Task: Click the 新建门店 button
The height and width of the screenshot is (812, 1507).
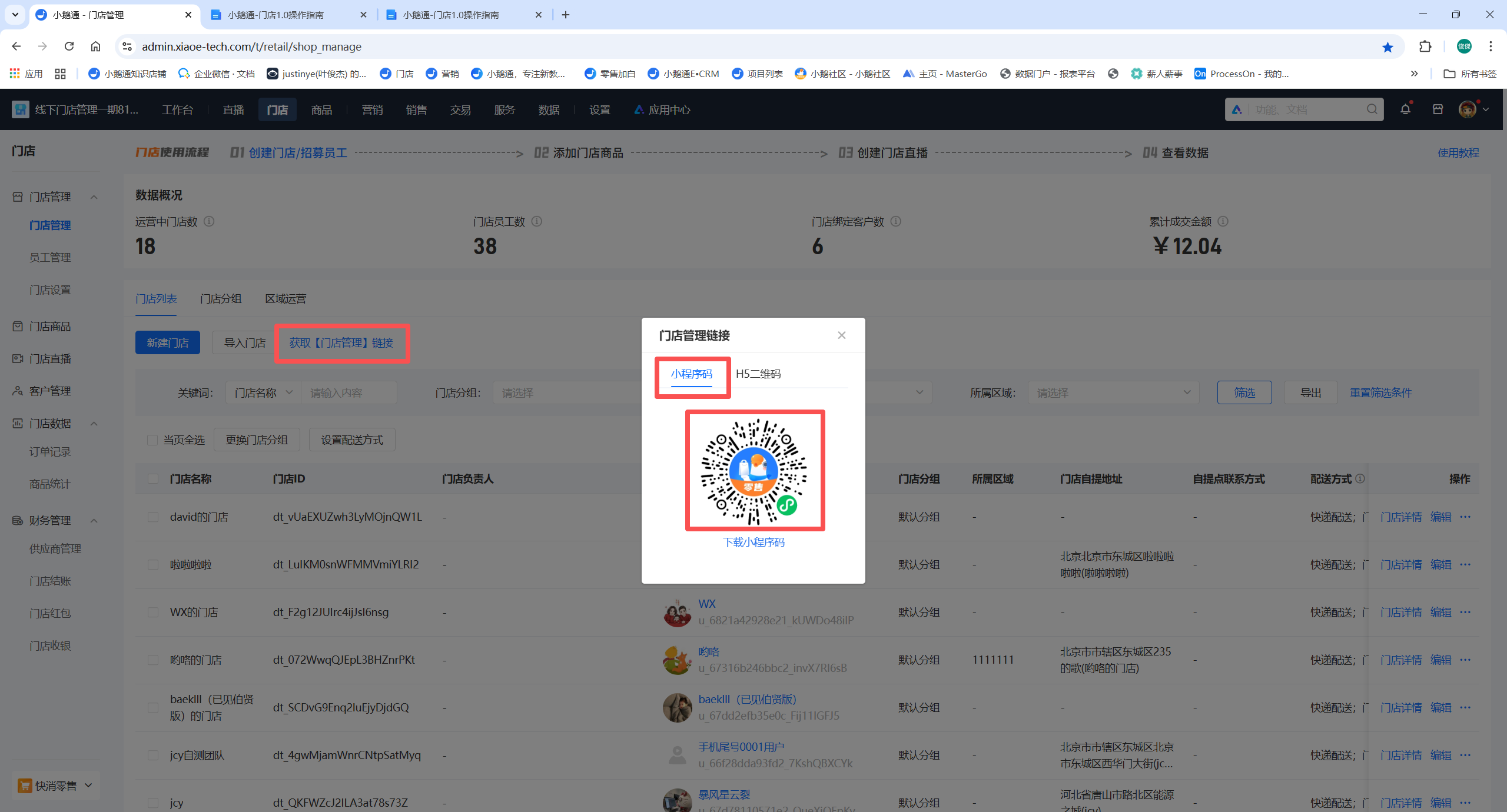Action: coord(168,342)
